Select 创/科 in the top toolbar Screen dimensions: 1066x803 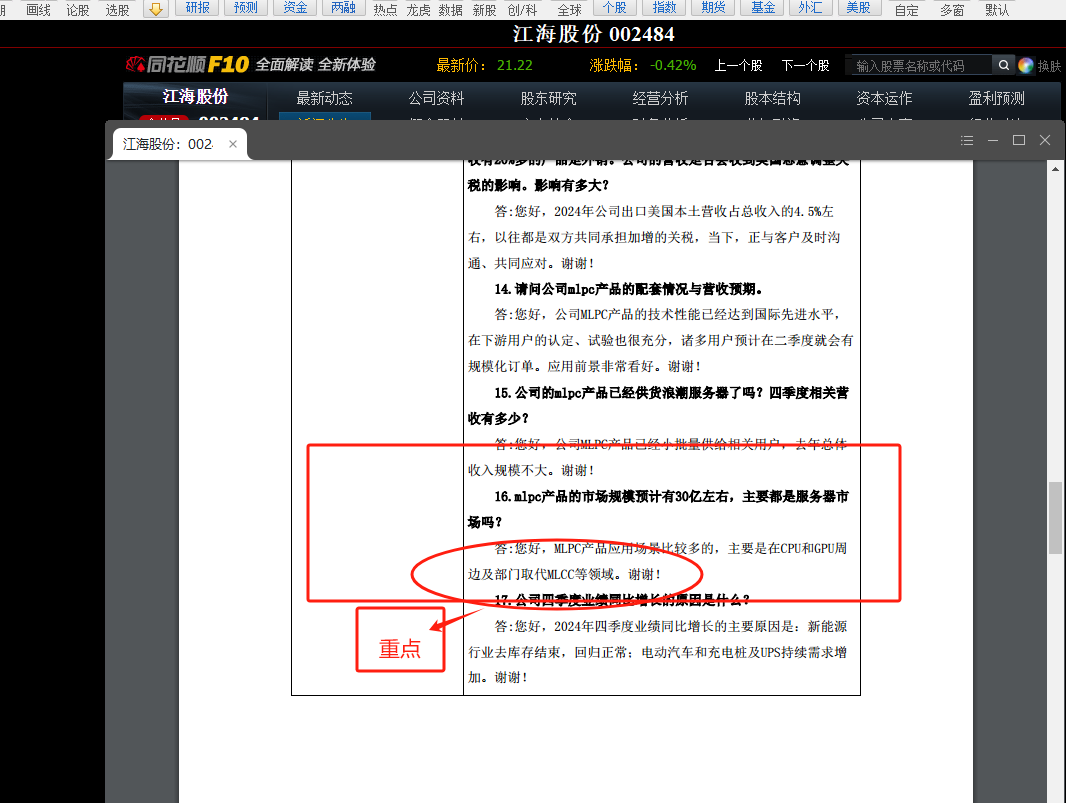522,10
